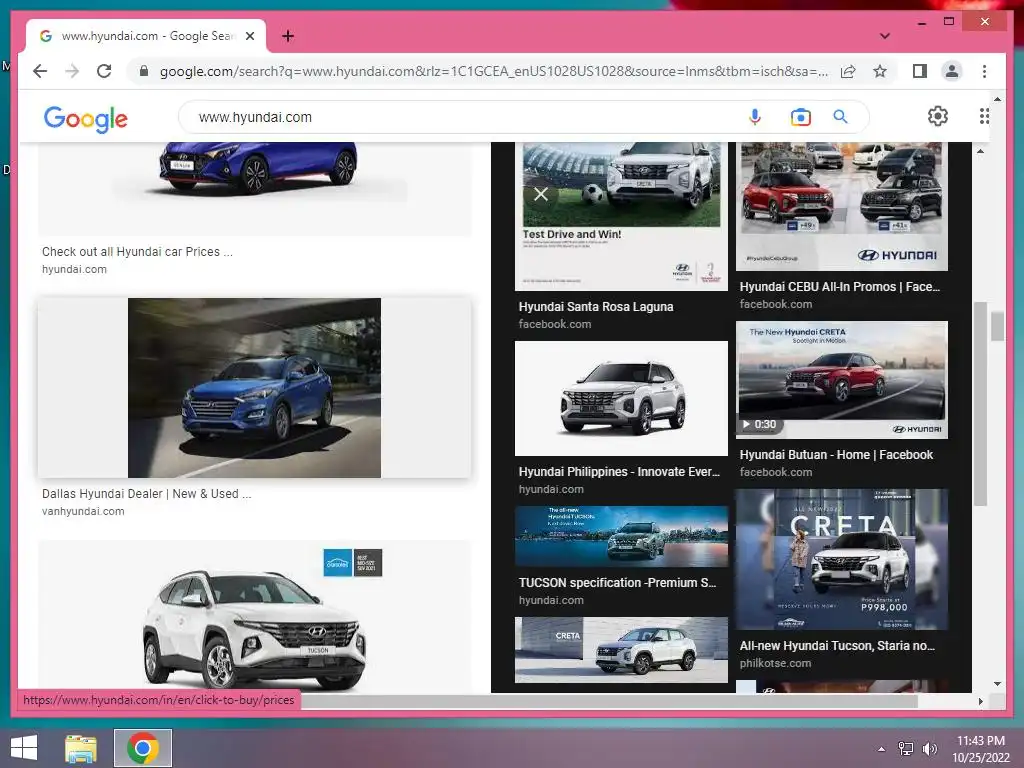Open the Windows Start menu
1024x768 pixels.
[x=24, y=748]
